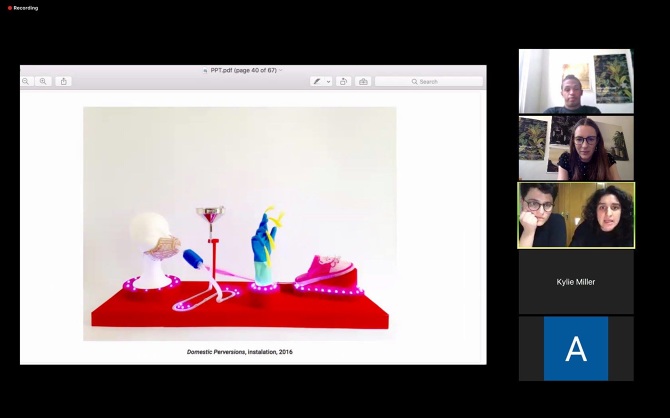Screen dimensions: 670x418
Task: Open the share icon in Preview toolbar
Action: pyautogui.click(x=64, y=81)
